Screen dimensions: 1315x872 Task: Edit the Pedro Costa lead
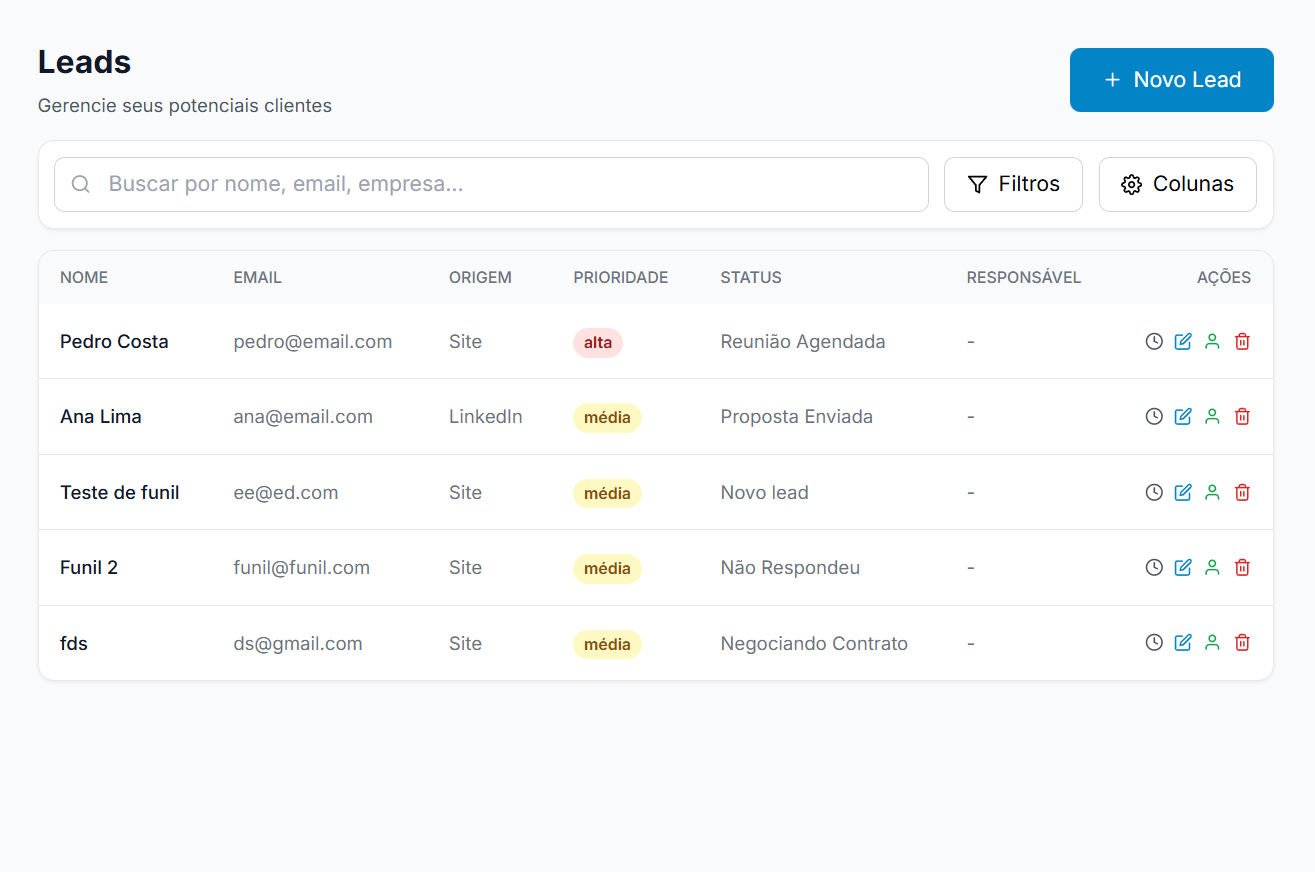click(x=1183, y=341)
